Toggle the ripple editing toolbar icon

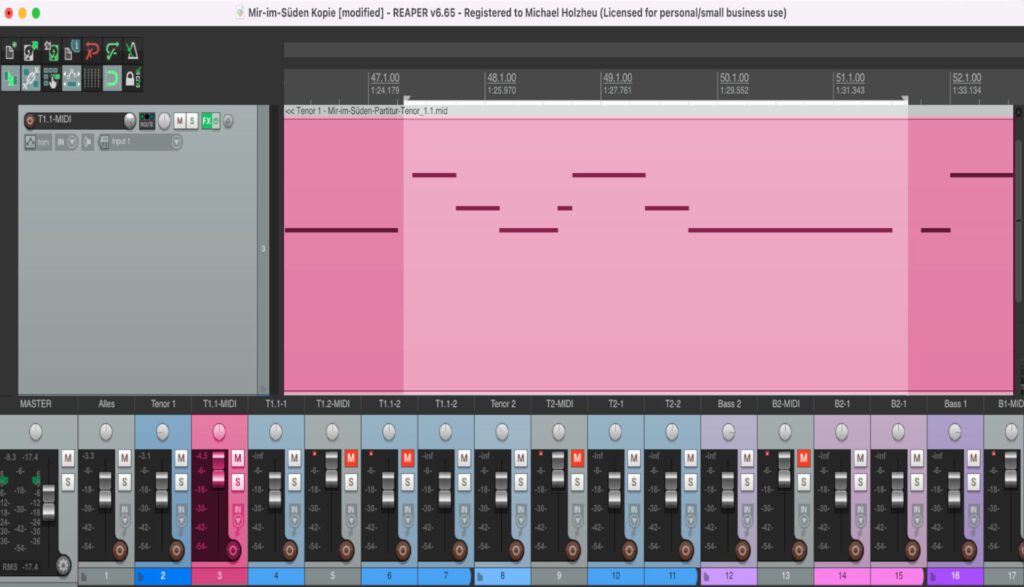(51, 78)
